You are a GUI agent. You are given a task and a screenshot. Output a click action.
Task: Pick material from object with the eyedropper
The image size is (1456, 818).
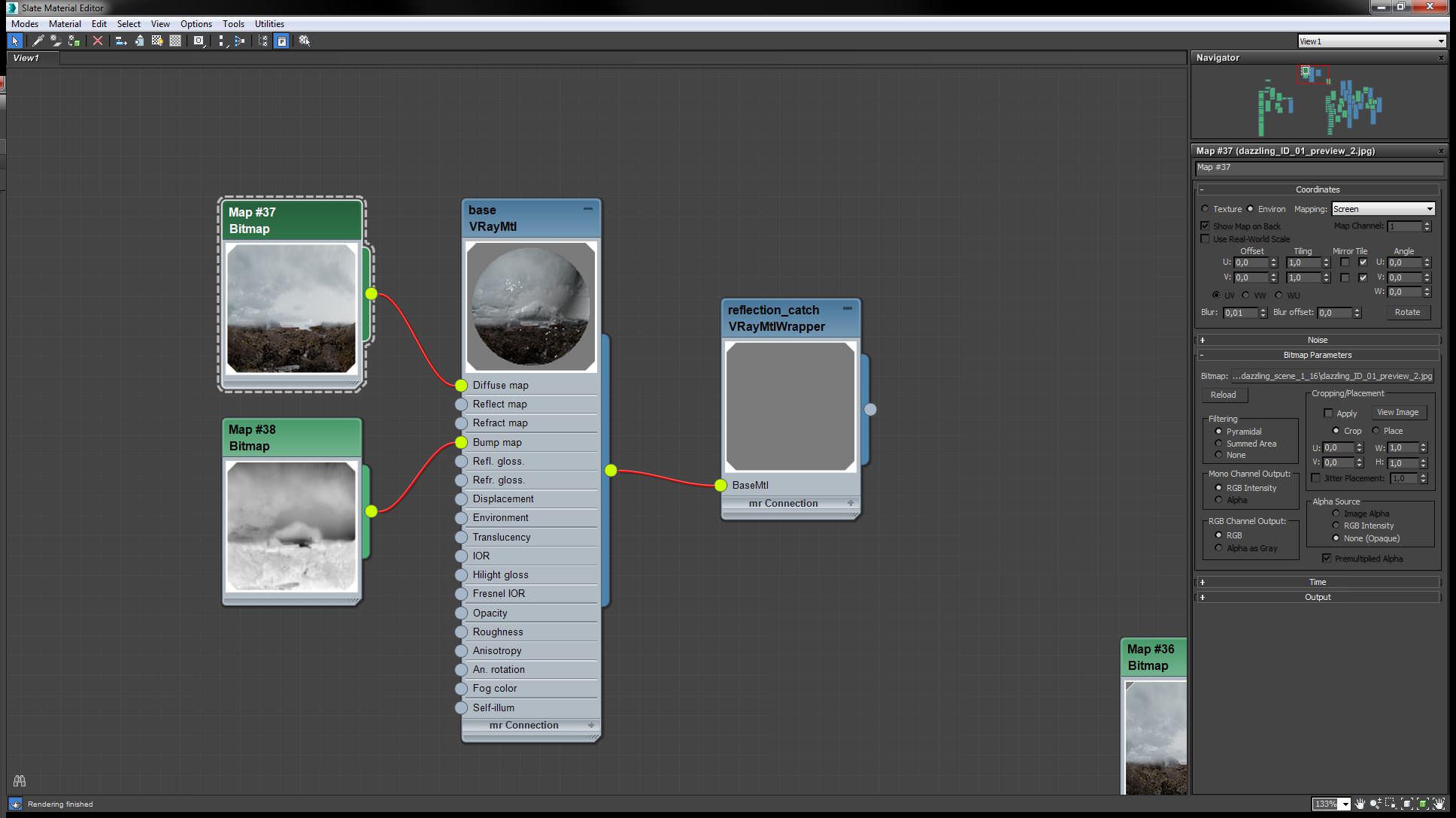[38, 41]
